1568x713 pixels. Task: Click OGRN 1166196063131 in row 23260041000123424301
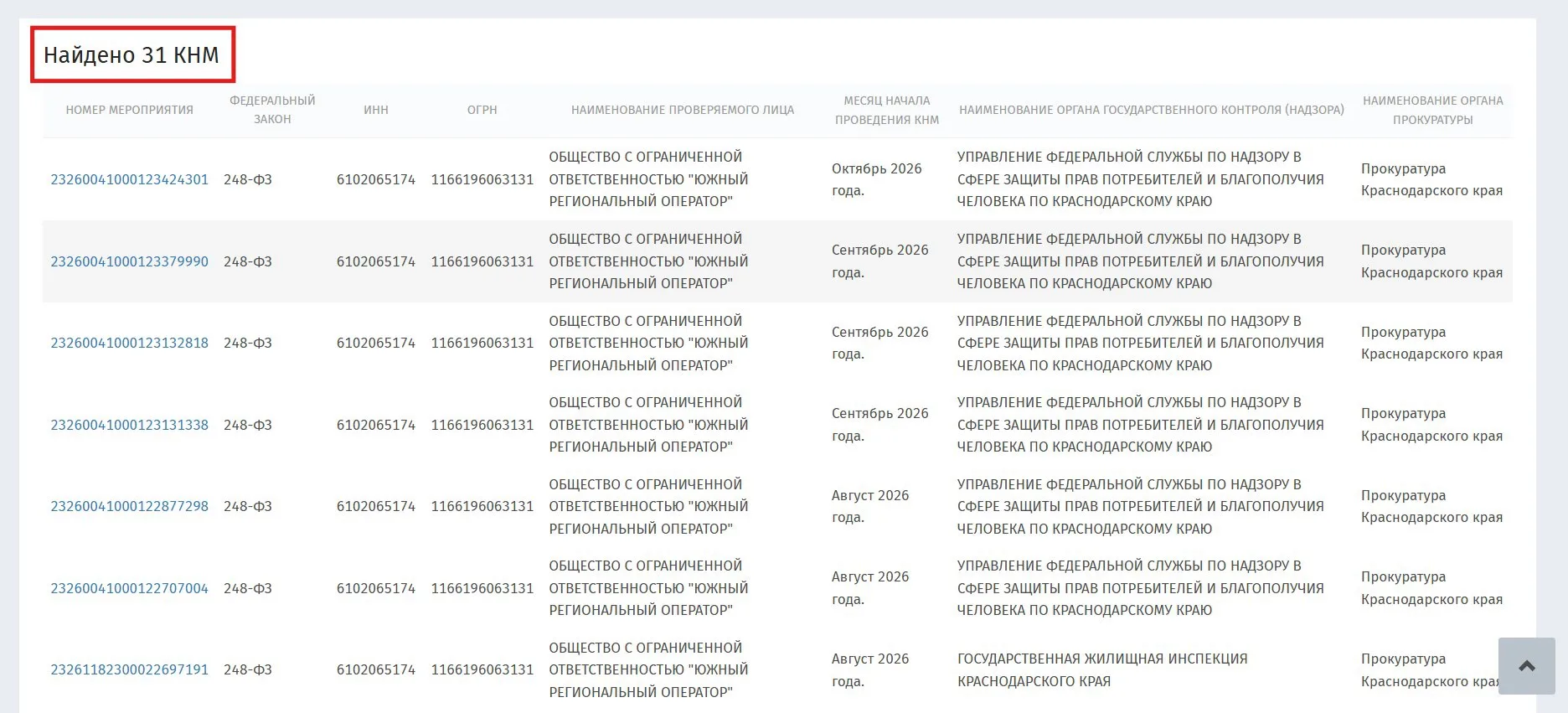tap(482, 179)
